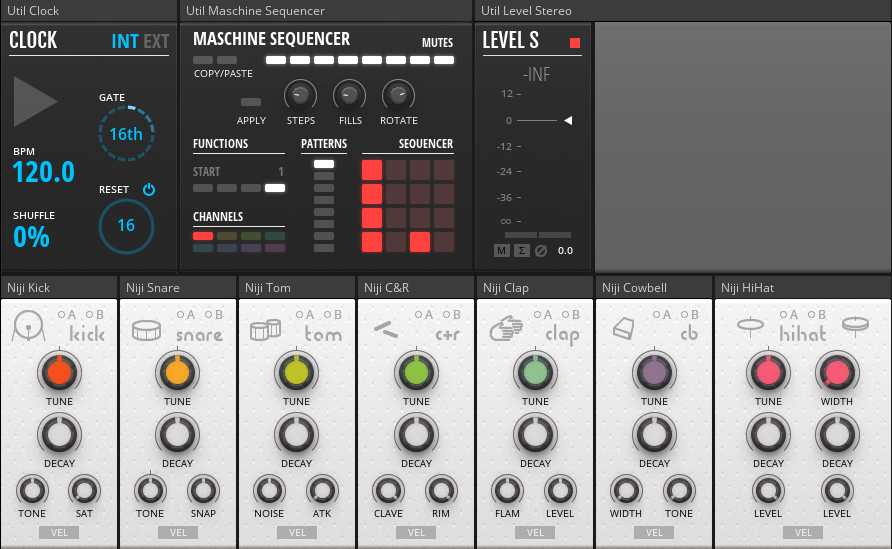Click the kick drum icon
This screenshot has width=892, height=549.
[x=28, y=326]
